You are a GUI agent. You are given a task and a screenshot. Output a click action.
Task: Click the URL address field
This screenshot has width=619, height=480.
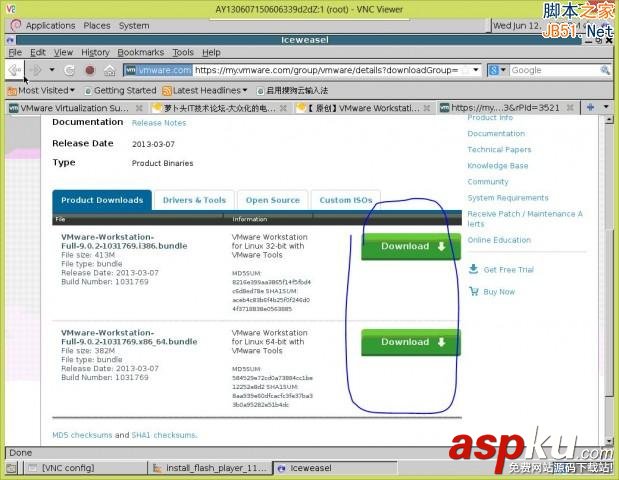point(326,70)
